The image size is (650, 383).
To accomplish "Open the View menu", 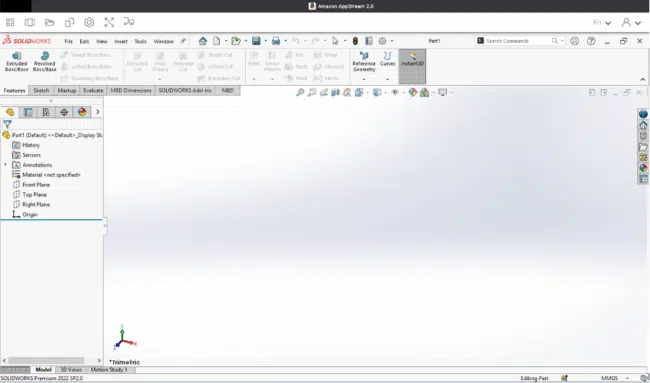I will click(102, 41).
